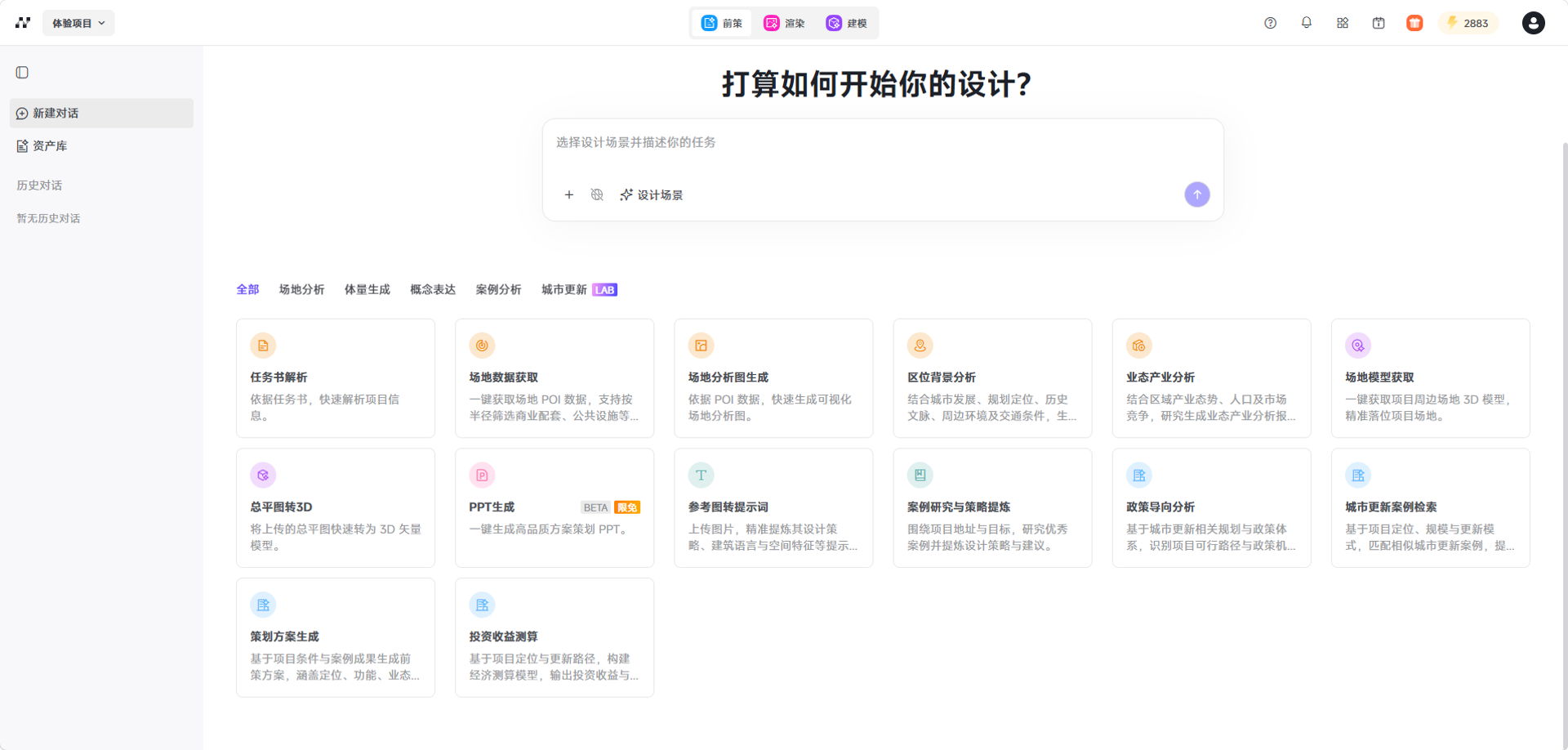Open the apps grid icon in header
This screenshot has width=1568, height=750.
[x=1343, y=23]
